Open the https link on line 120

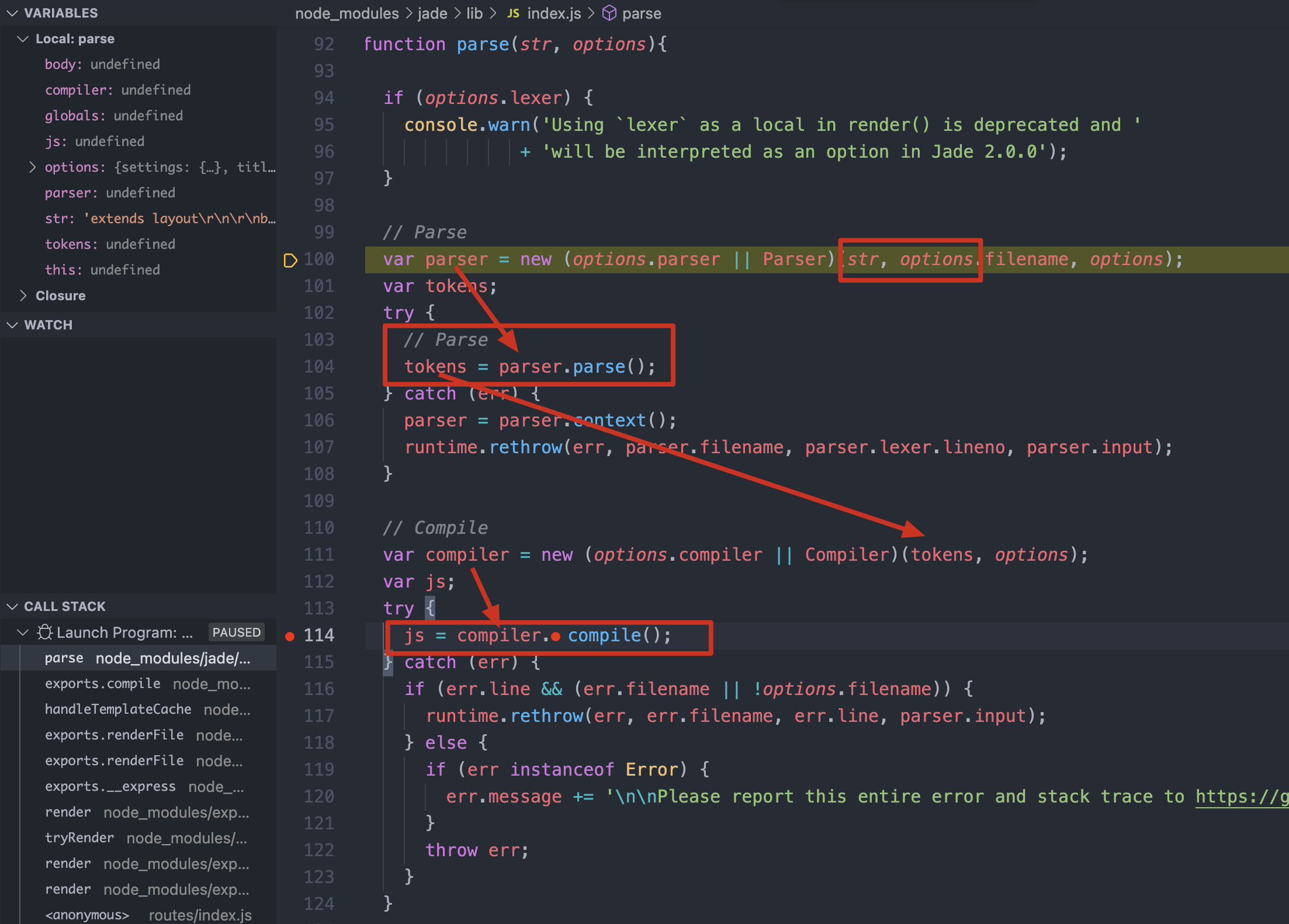(x=1241, y=797)
